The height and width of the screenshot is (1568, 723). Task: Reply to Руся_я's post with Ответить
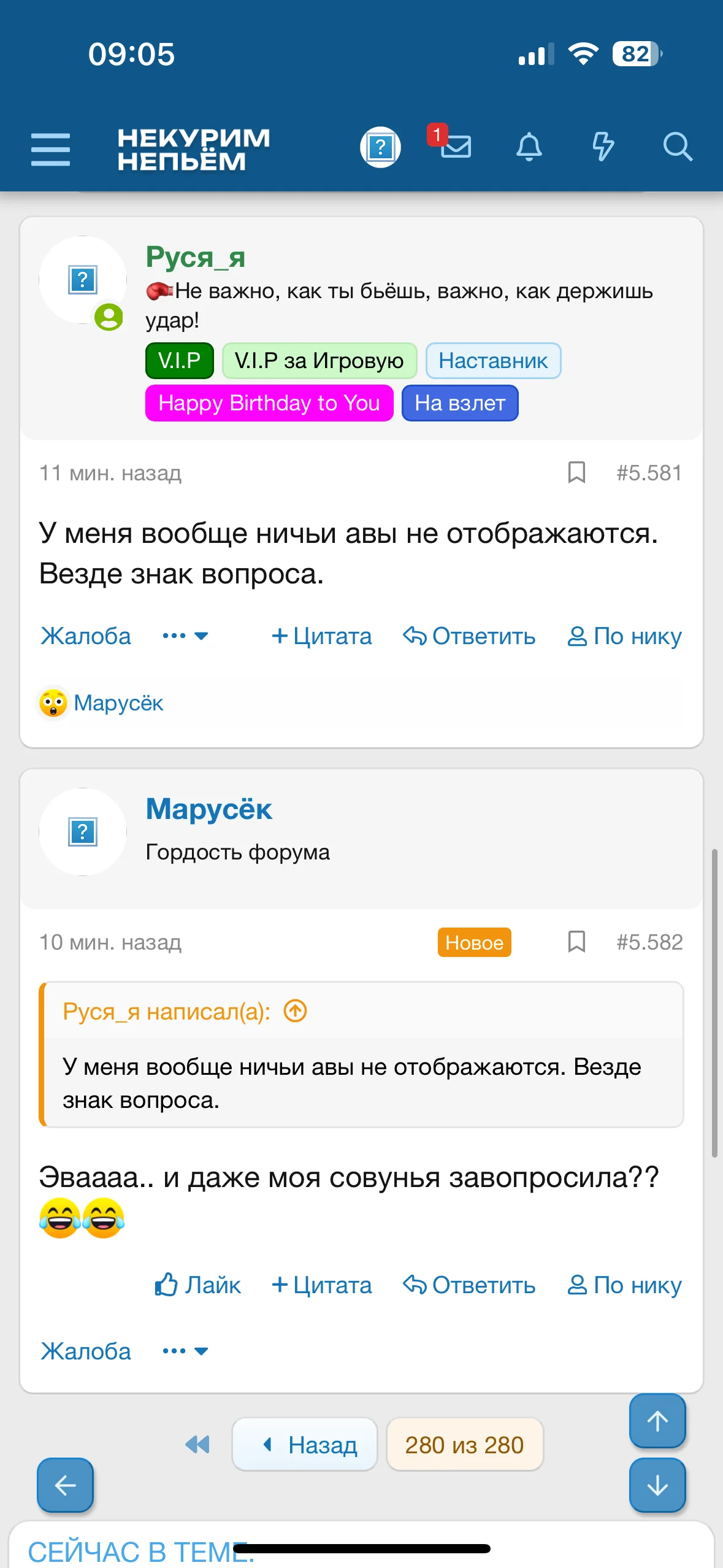pyautogui.click(x=469, y=636)
